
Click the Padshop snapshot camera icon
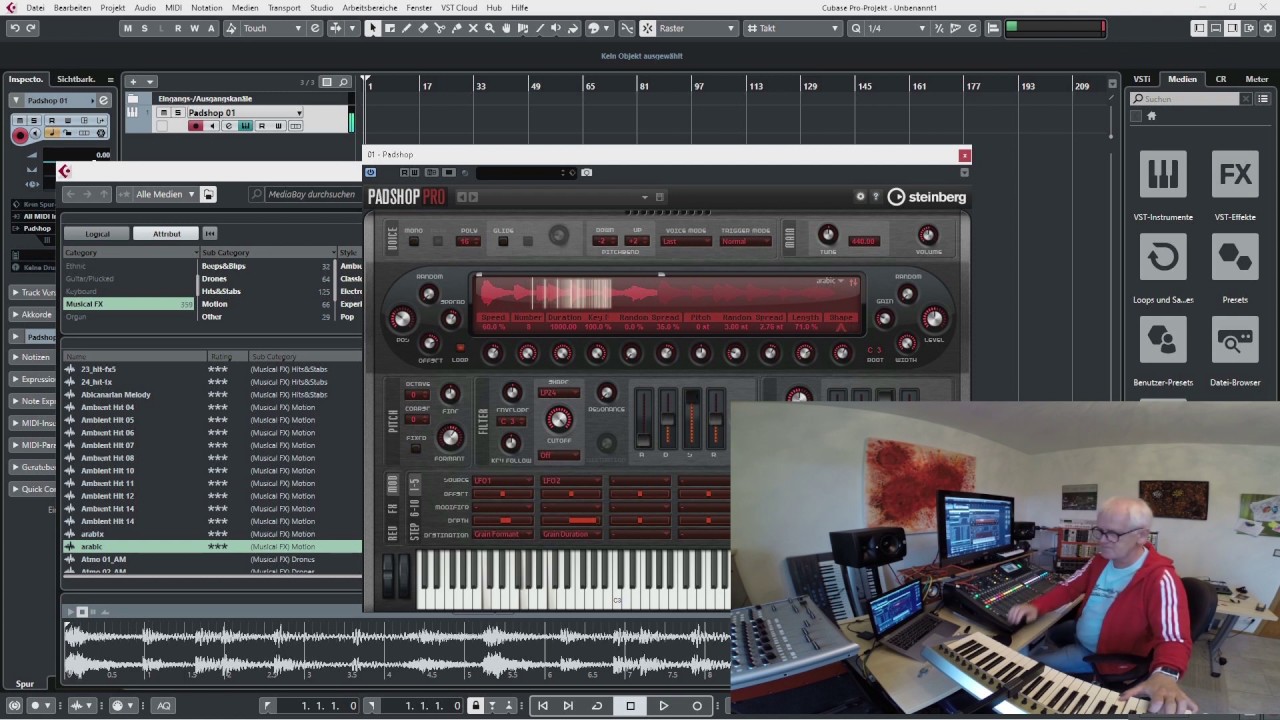click(587, 172)
